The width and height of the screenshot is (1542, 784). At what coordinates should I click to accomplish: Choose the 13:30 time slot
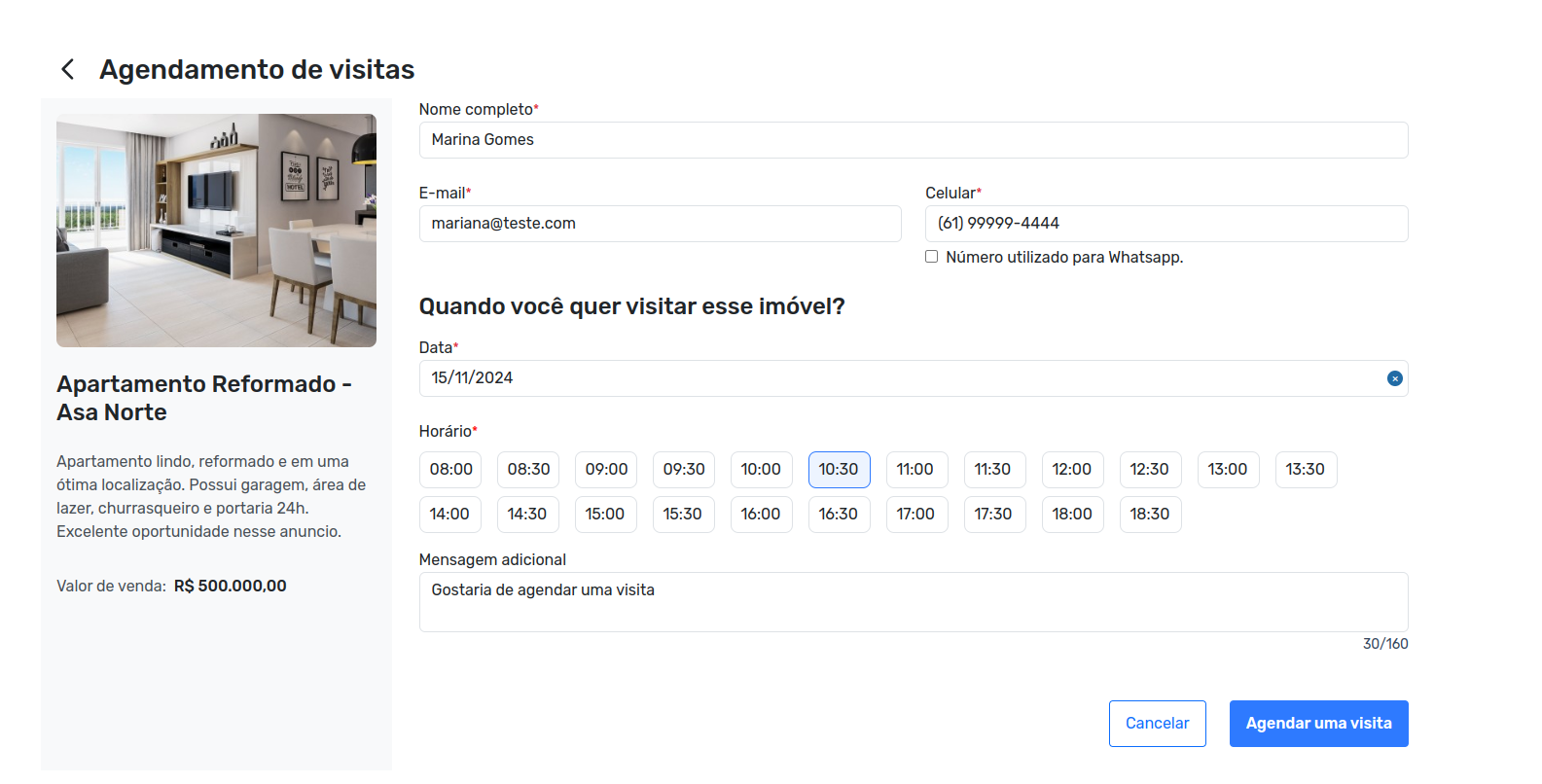click(1305, 470)
